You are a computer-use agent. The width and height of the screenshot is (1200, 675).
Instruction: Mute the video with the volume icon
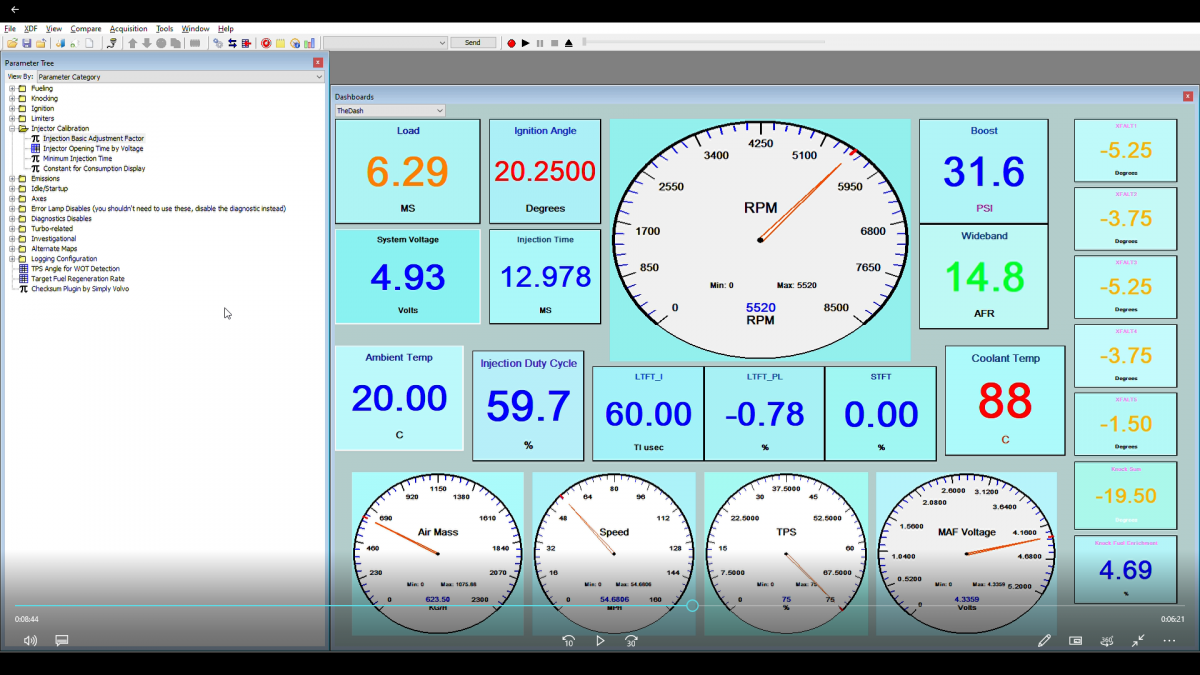point(30,641)
